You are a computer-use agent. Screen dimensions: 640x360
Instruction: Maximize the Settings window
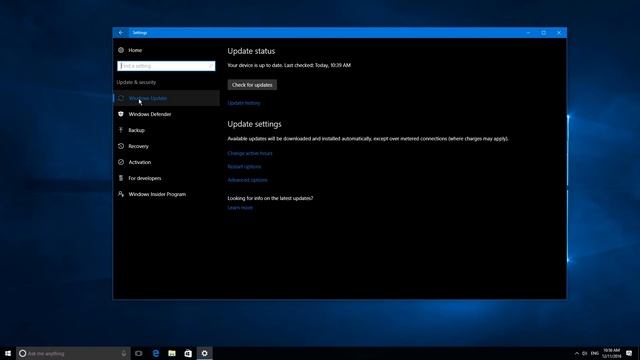tap(544, 33)
